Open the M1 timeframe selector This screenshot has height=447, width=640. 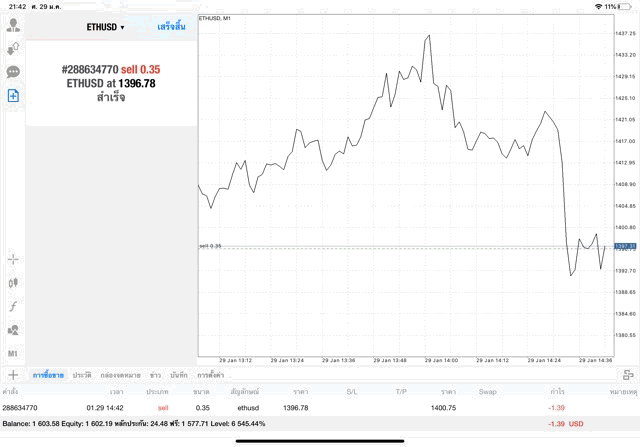coord(13,354)
